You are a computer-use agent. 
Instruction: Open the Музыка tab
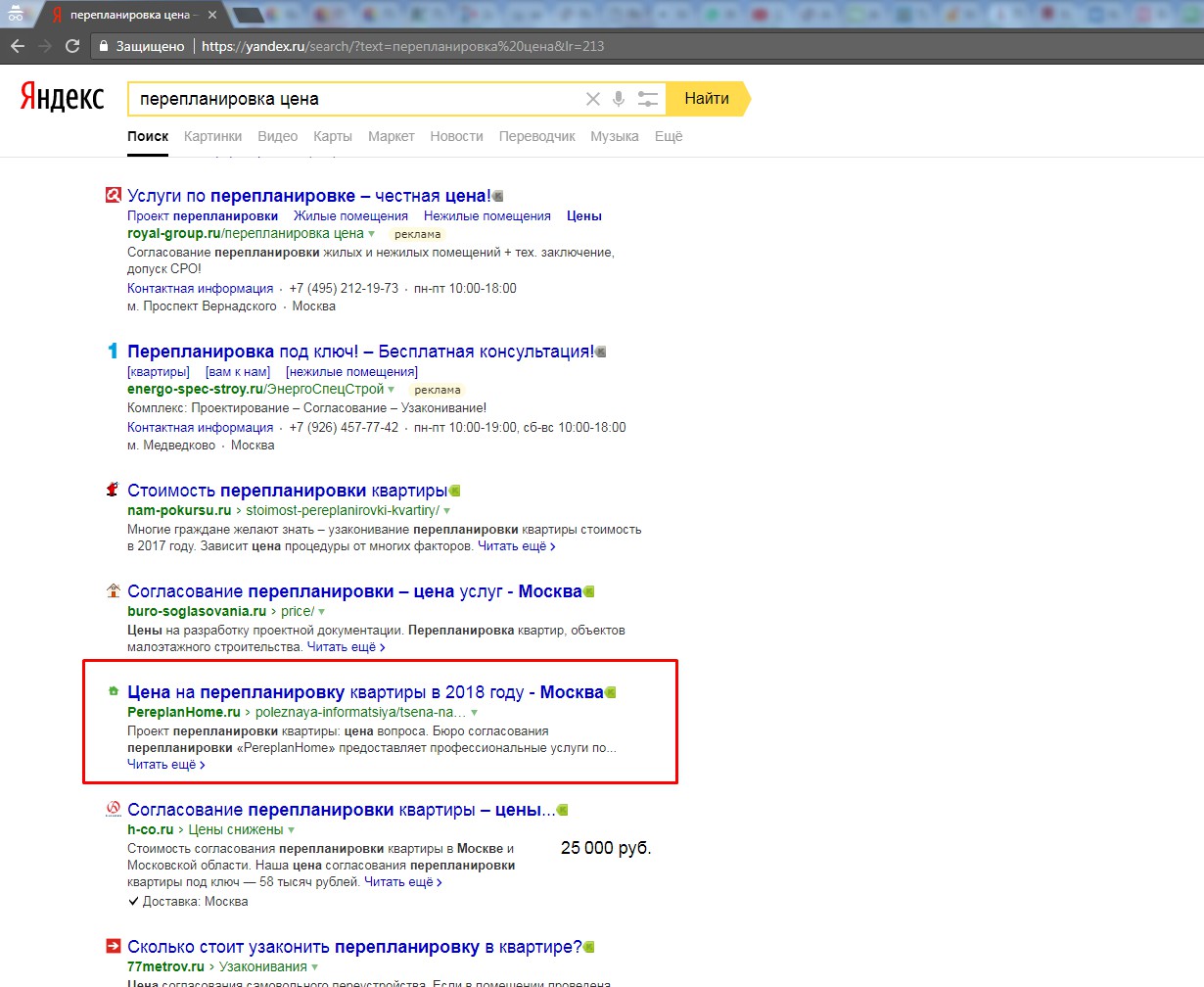point(615,136)
